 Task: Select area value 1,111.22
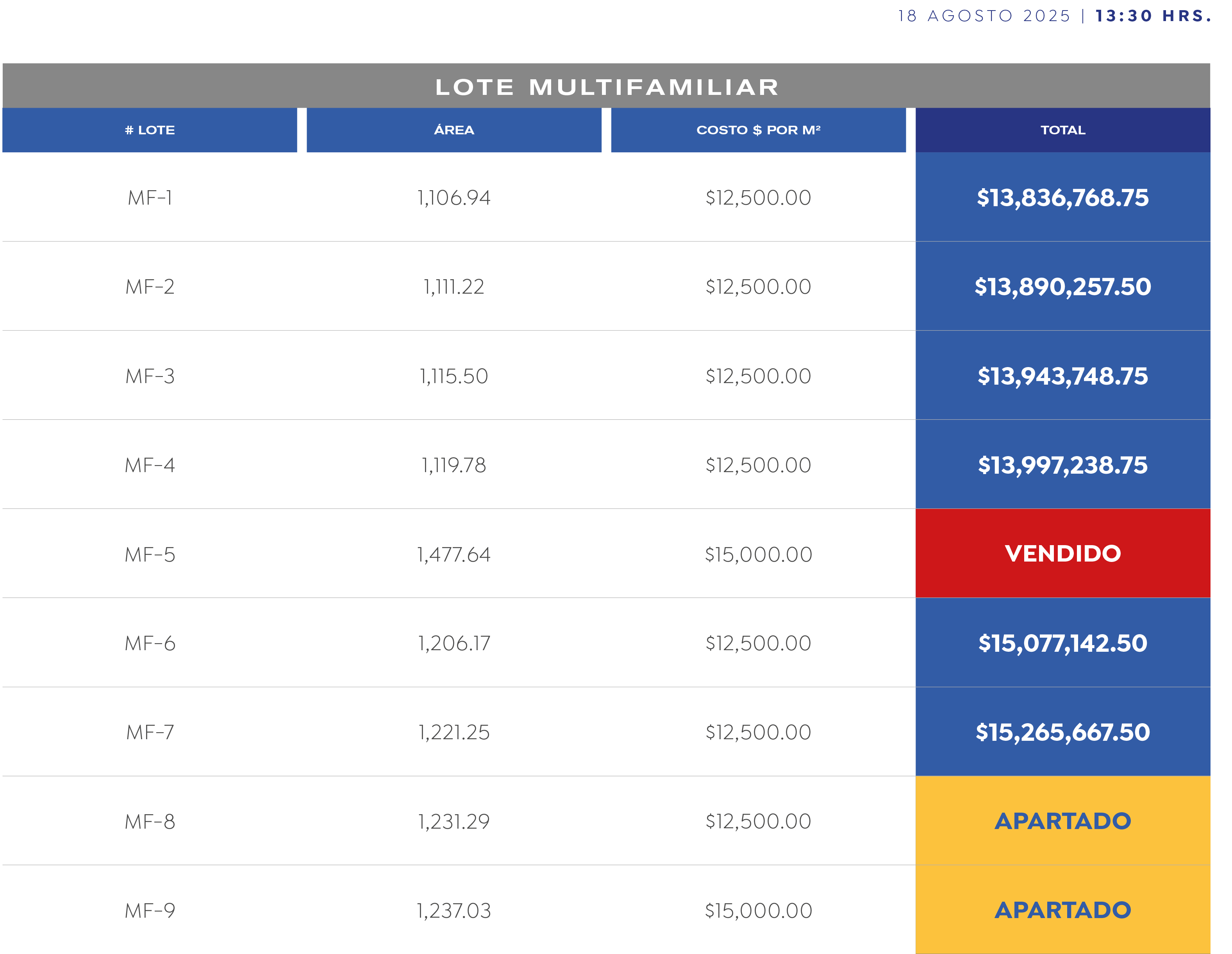tap(454, 287)
